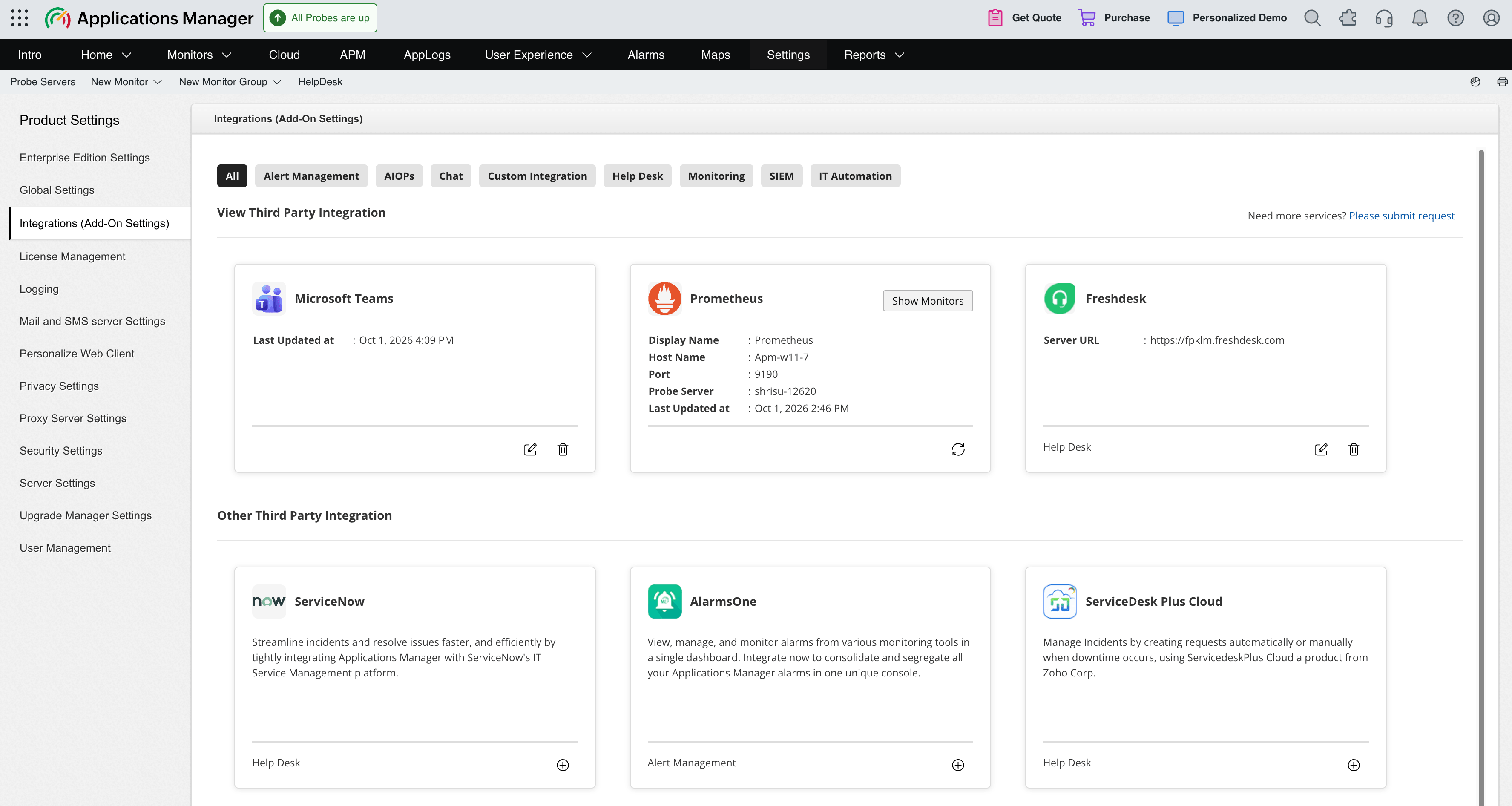Viewport: 1512px width, 806px height.
Task: Click the Microsoft Teams logo
Action: point(269,298)
